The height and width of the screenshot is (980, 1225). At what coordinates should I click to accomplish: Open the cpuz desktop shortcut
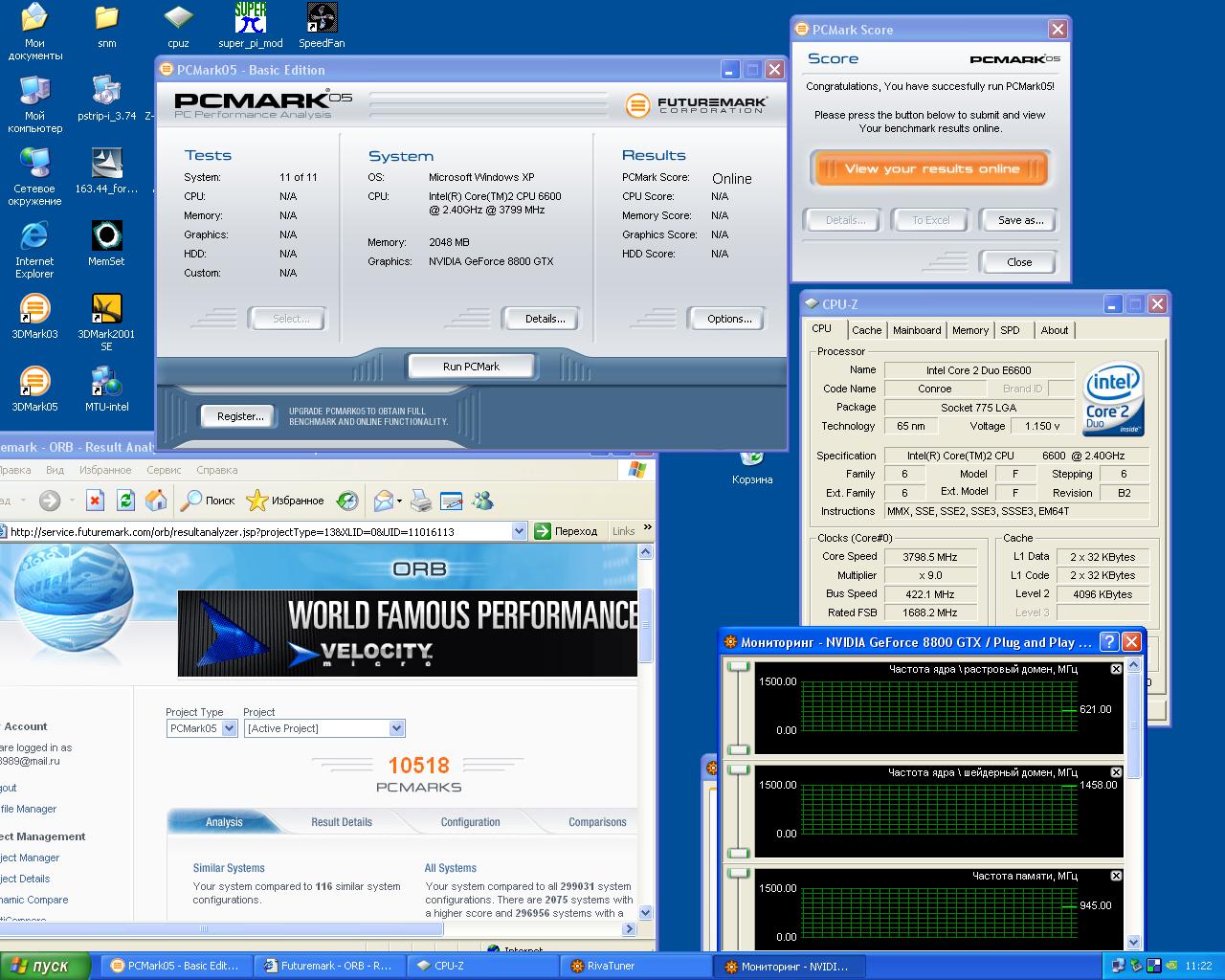178,26
